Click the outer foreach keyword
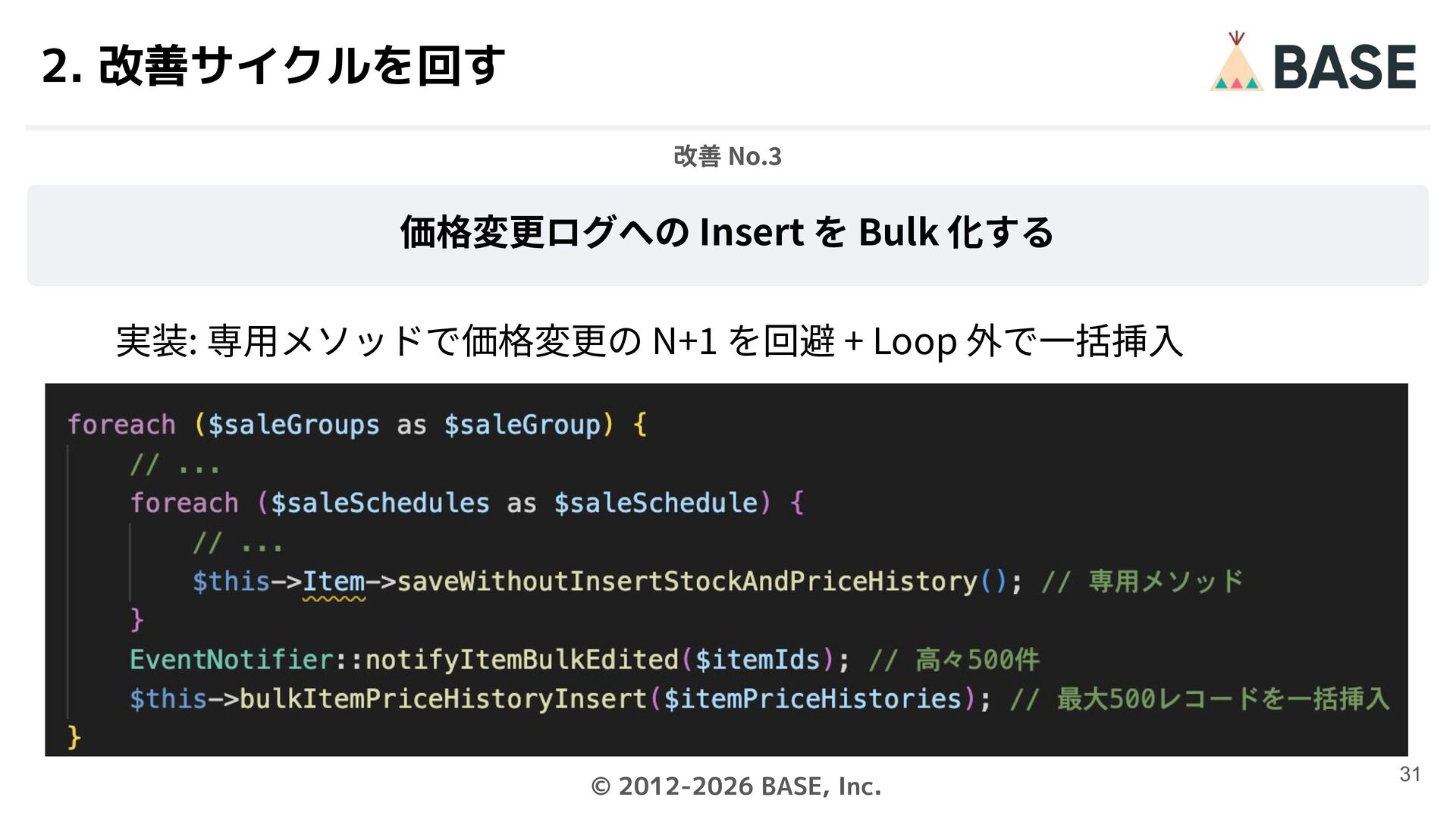1456x819 pixels. coord(121,425)
